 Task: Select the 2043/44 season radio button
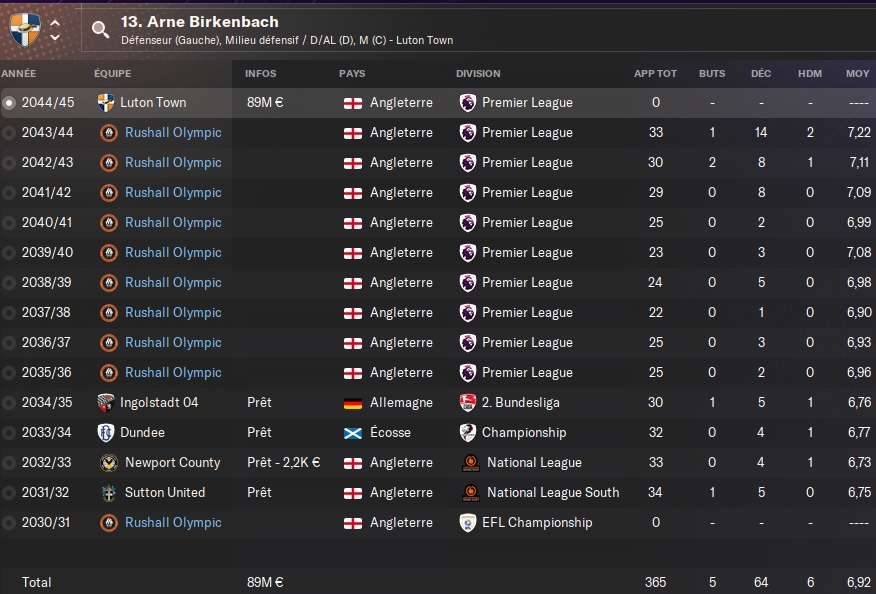(x=9, y=133)
